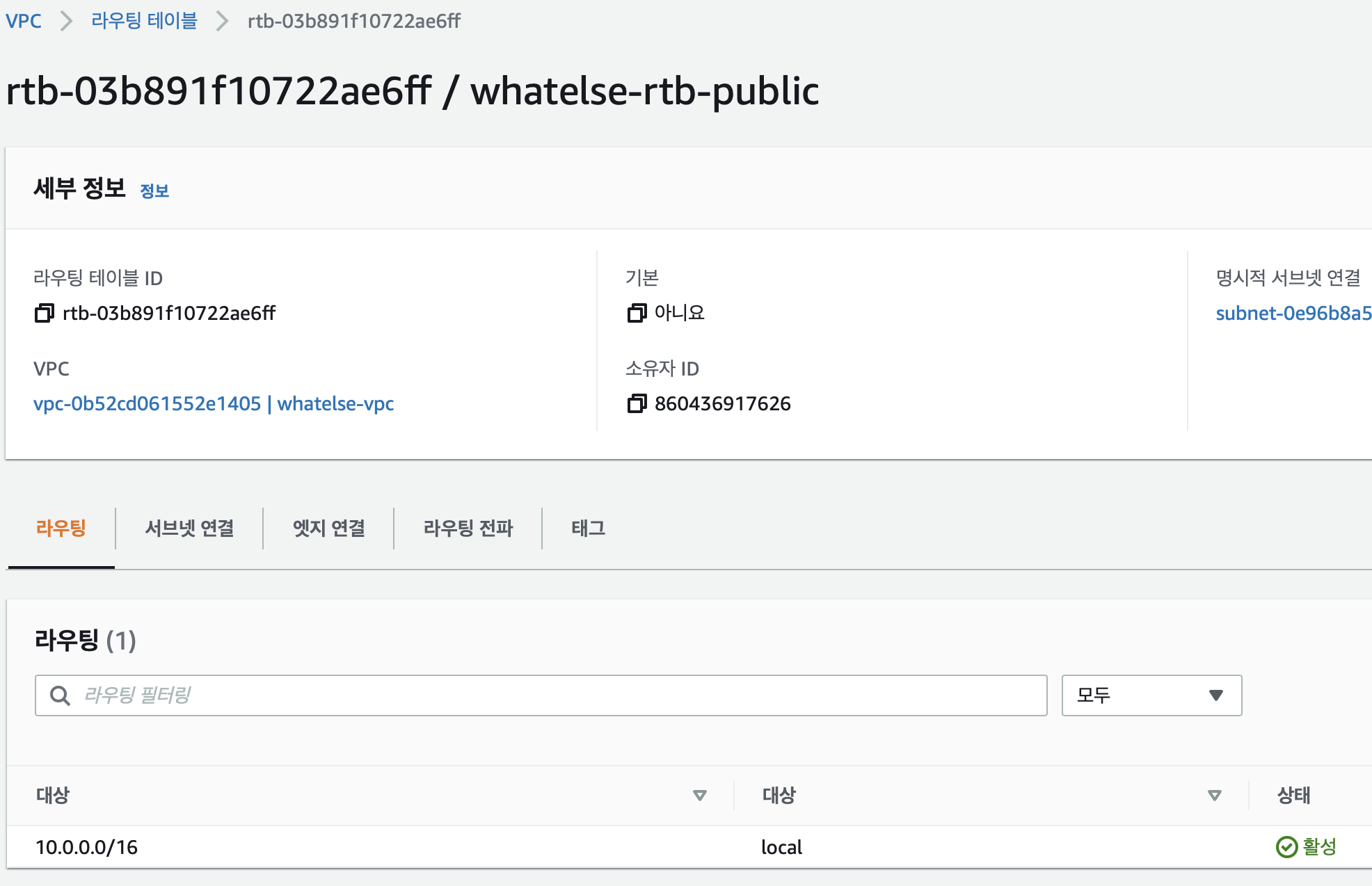
Task: Click the 정보 link next to 세부 정보
Action: (x=154, y=190)
